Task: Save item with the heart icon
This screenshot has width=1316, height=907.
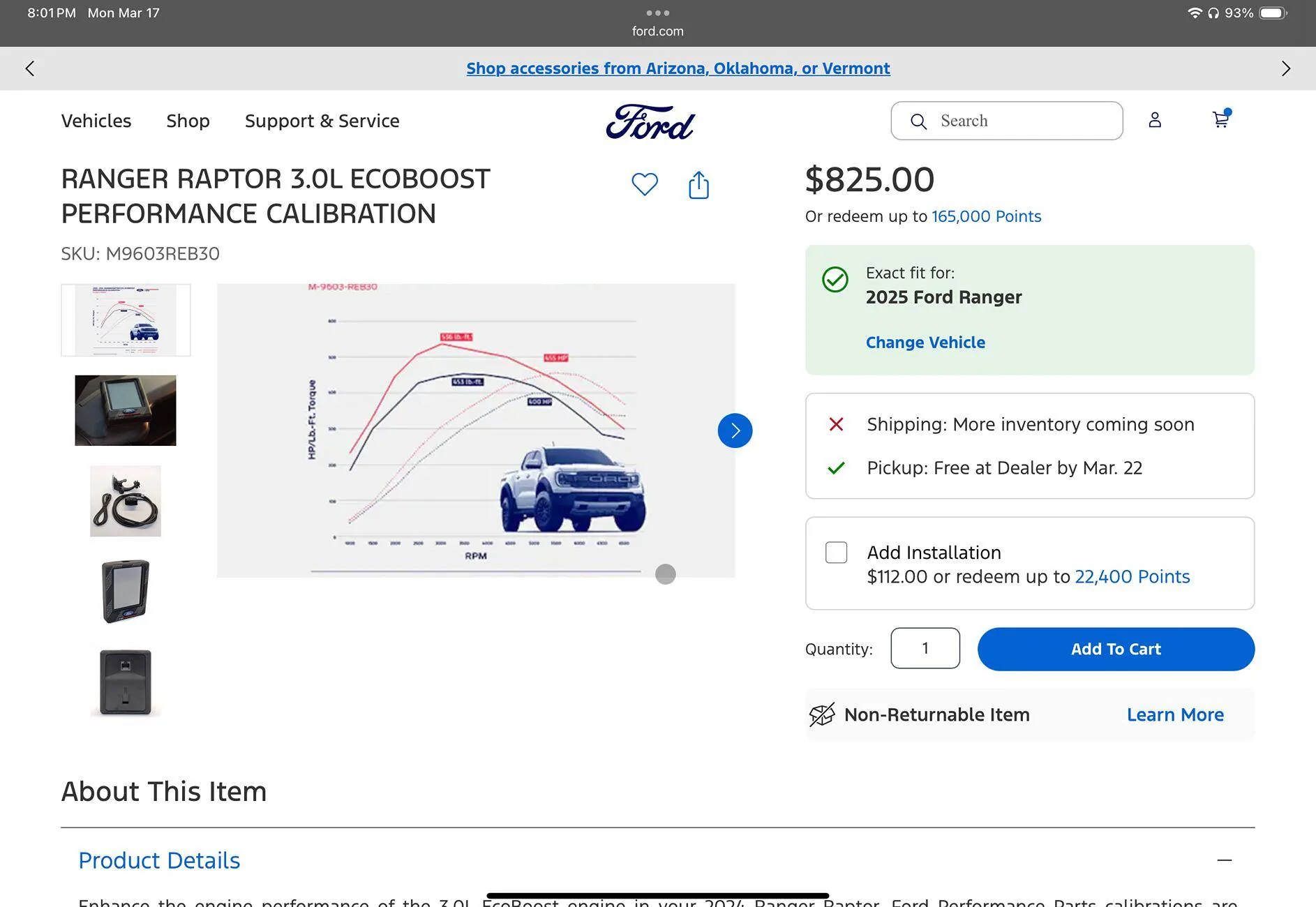Action: [645, 184]
